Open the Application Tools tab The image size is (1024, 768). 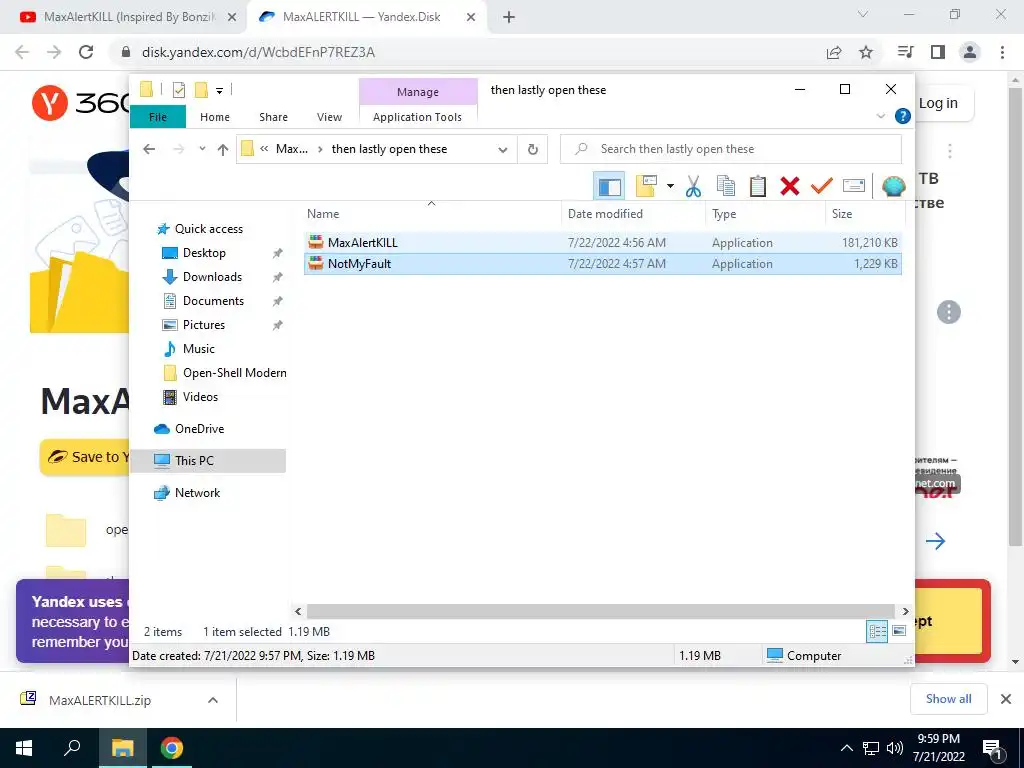(x=417, y=117)
